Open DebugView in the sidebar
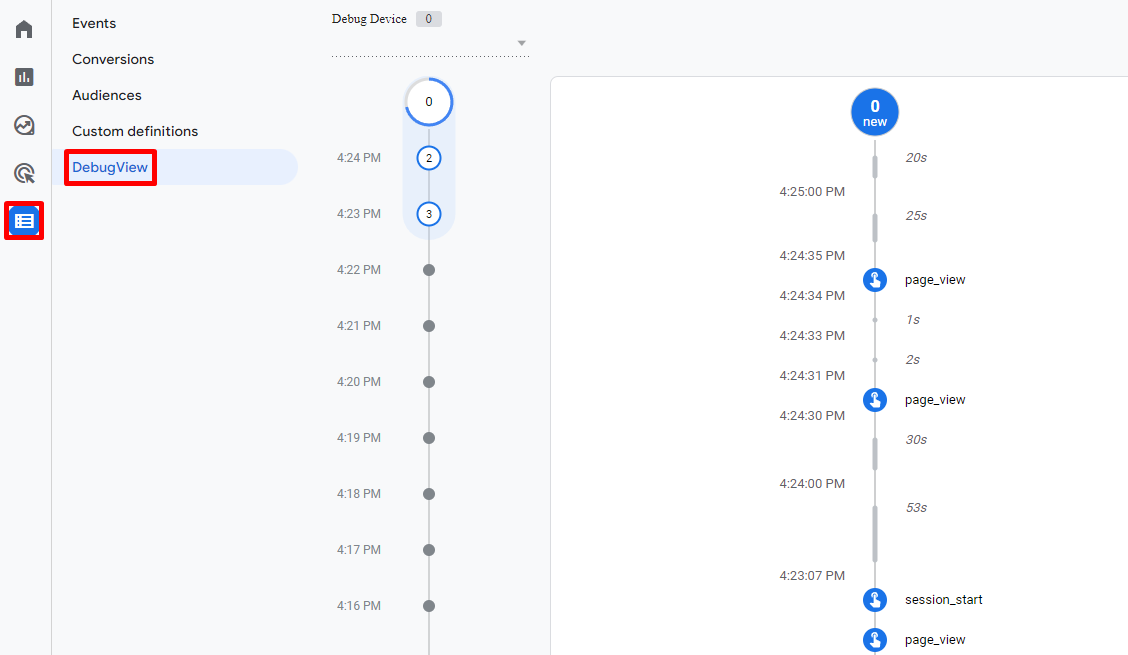The height and width of the screenshot is (655, 1128). pos(110,167)
